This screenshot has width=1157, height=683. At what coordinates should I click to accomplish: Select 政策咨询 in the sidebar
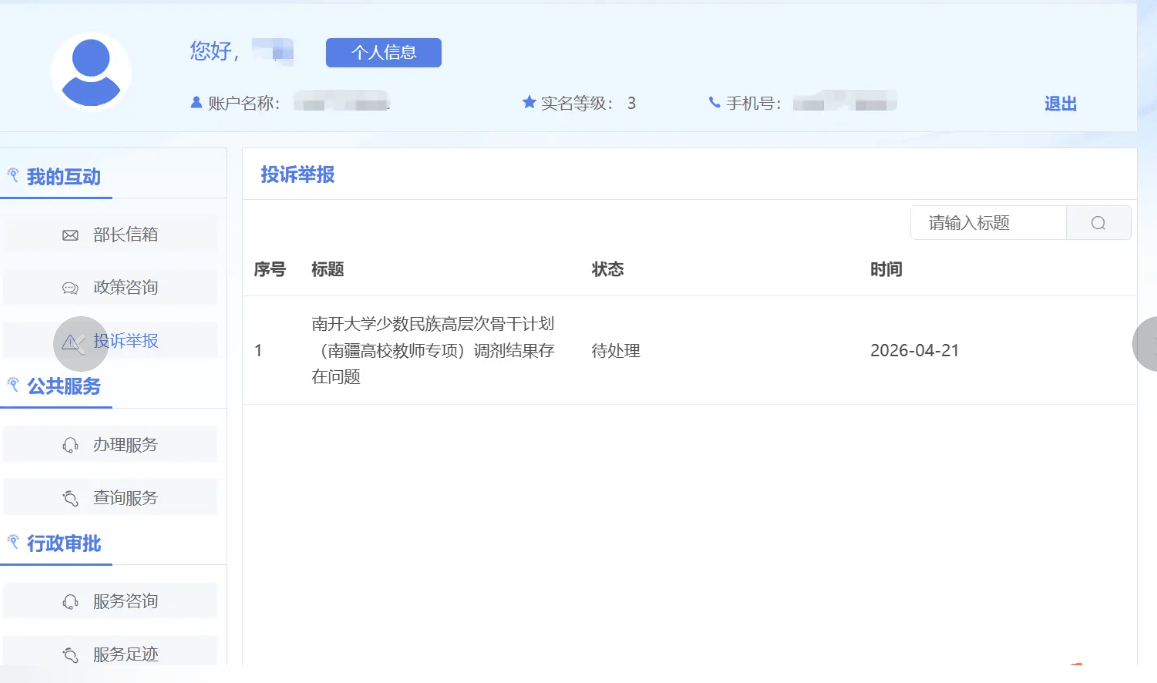[125, 288]
